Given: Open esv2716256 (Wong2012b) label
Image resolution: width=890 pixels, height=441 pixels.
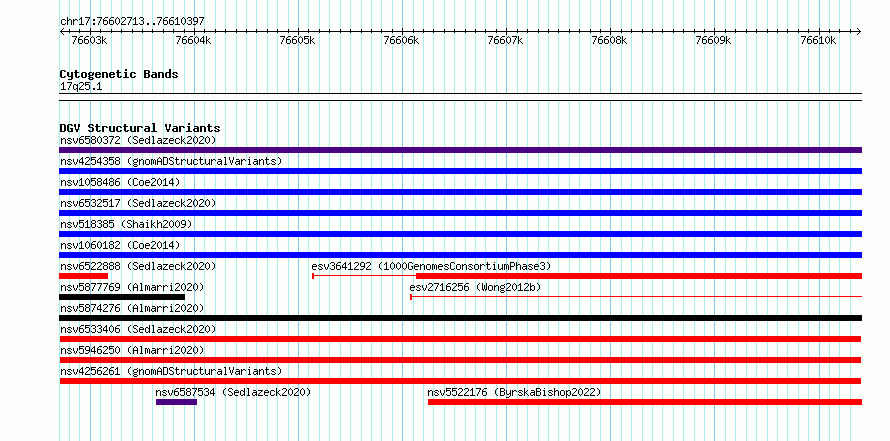Looking at the screenshot, I should (475, 287).
